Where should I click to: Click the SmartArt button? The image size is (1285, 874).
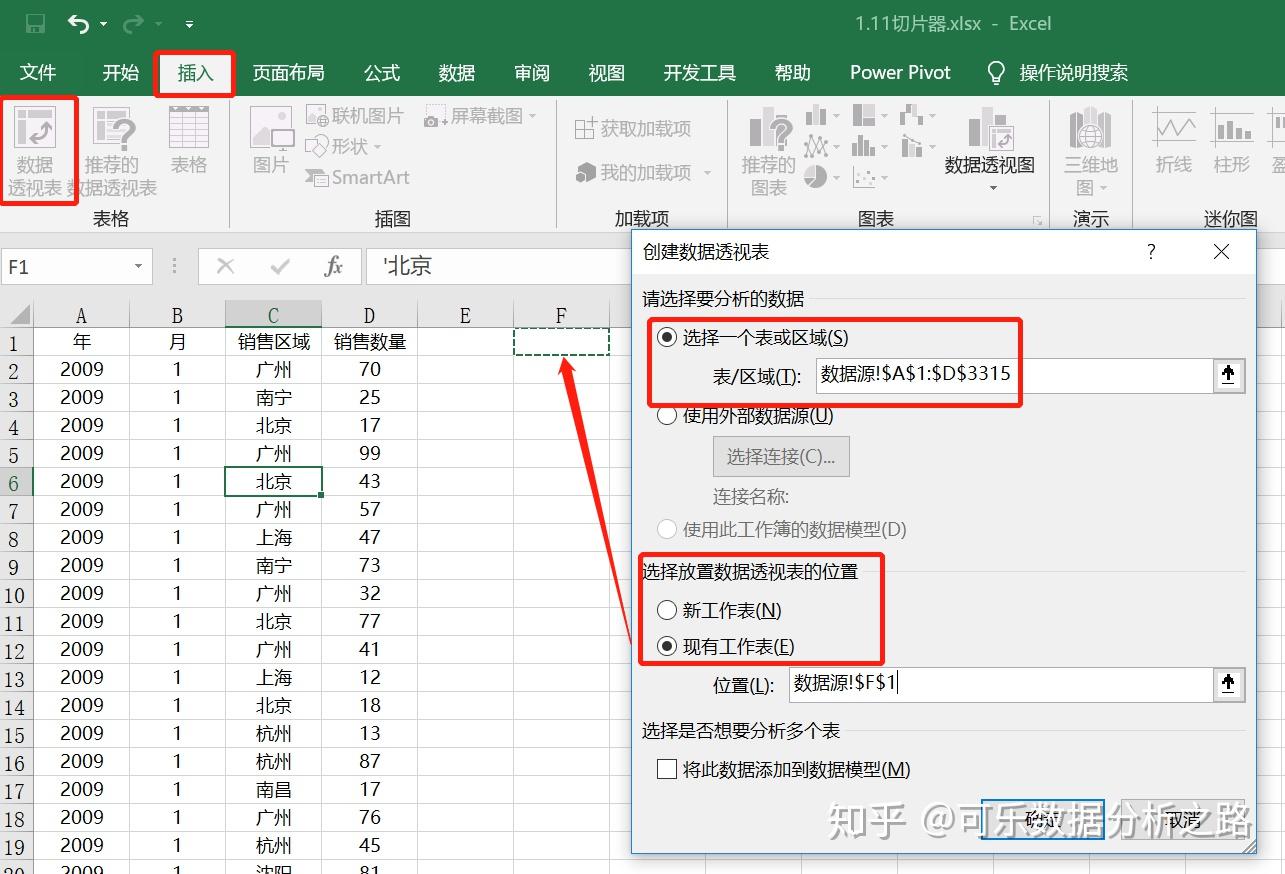tap(358, 177)
